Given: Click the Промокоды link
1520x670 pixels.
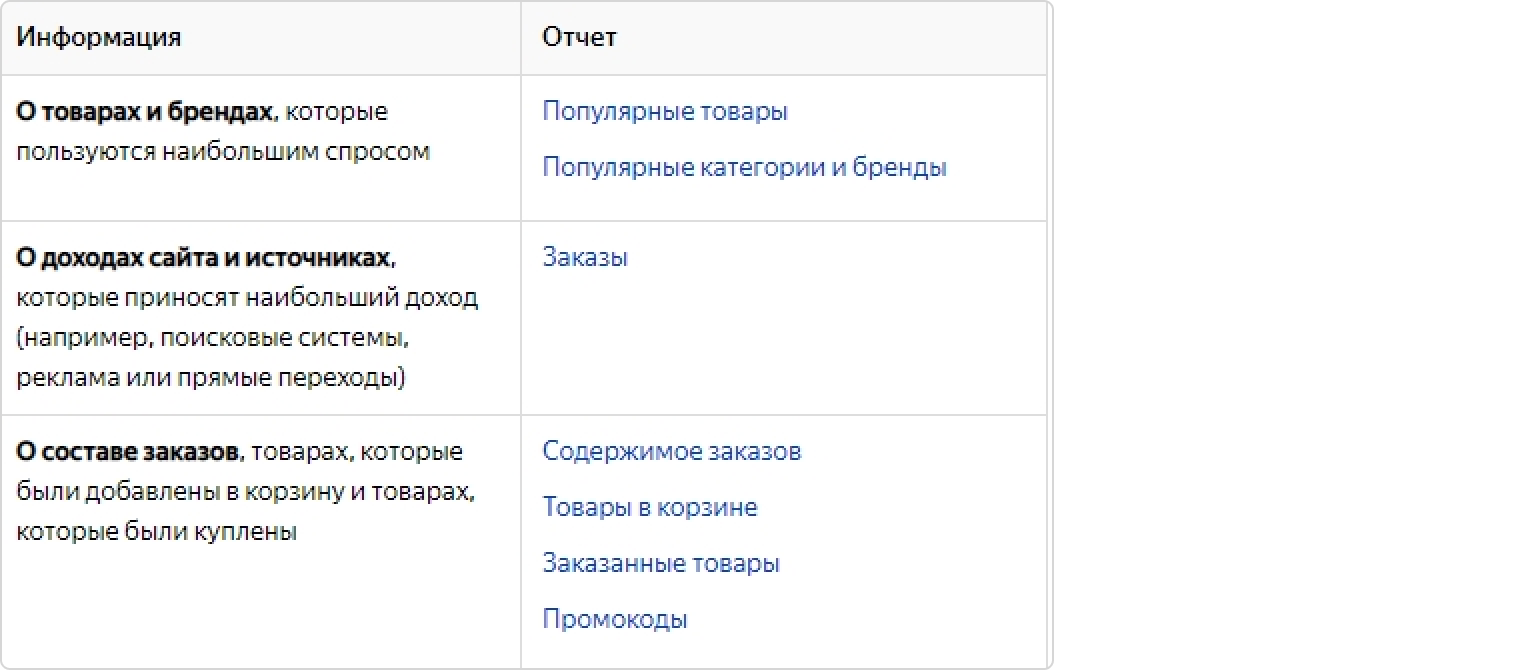Looking at the screenshot, I should (x=615, y=619).
